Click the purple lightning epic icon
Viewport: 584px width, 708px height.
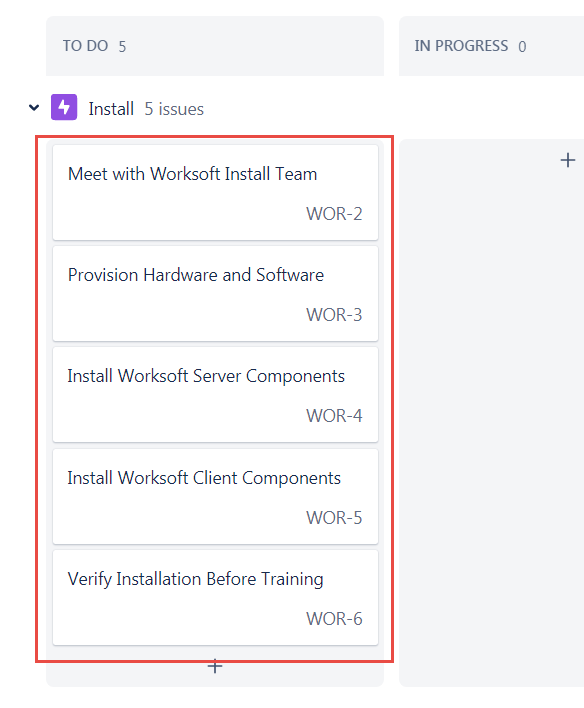tap(64, 107)
